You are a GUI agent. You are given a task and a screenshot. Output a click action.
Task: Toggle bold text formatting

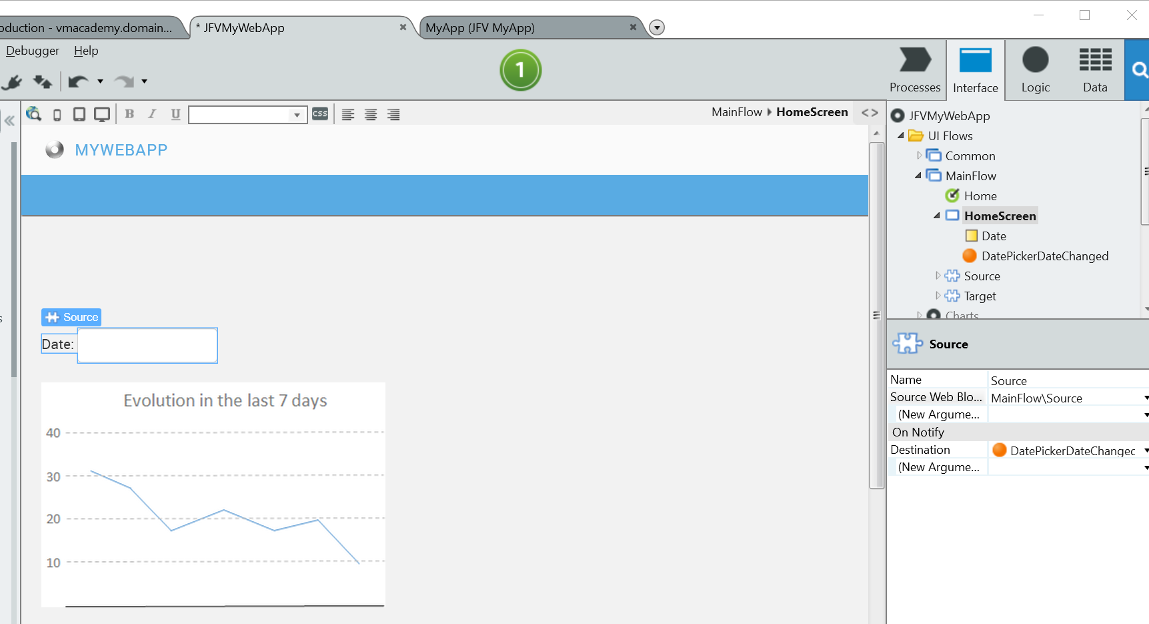[x=129, y=114]
